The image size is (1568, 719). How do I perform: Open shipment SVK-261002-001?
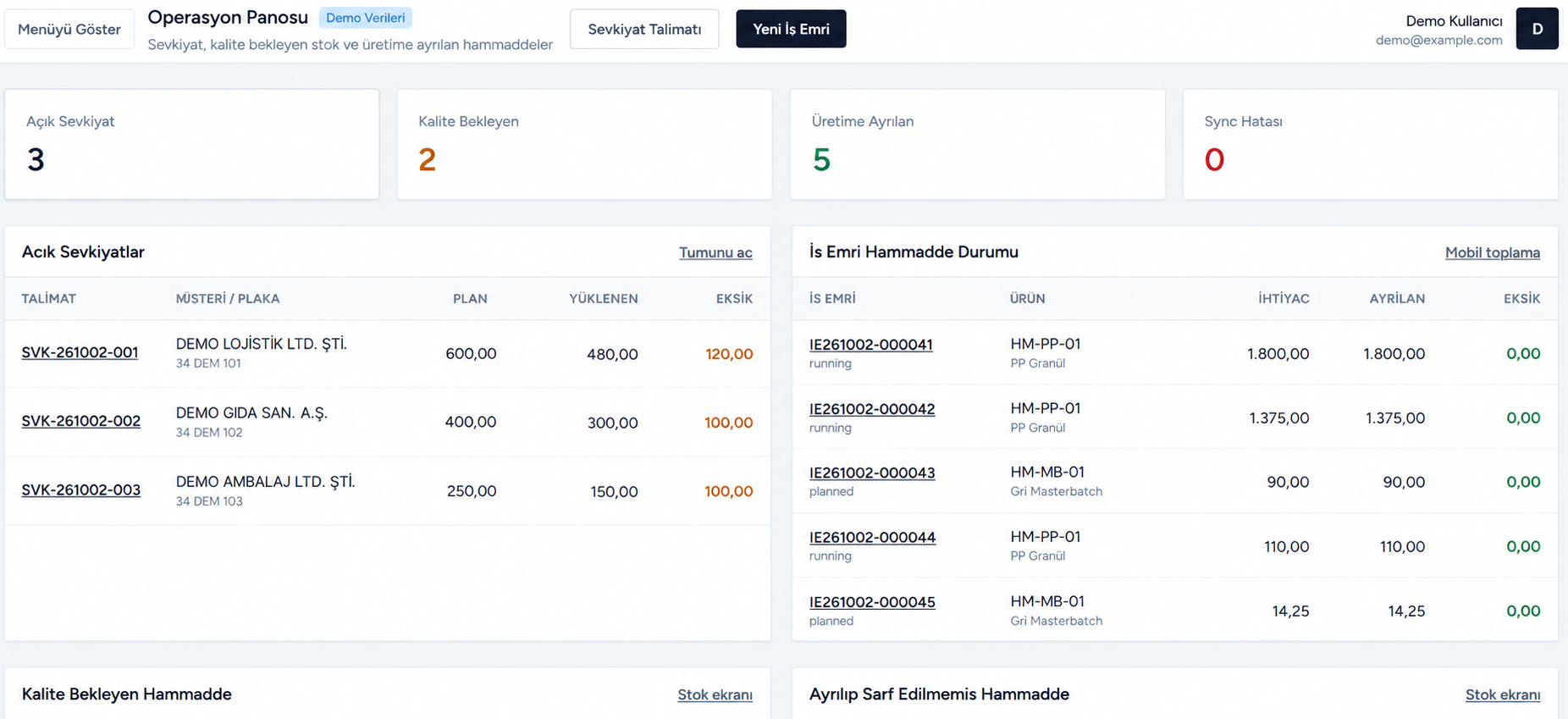coord(80,352)
